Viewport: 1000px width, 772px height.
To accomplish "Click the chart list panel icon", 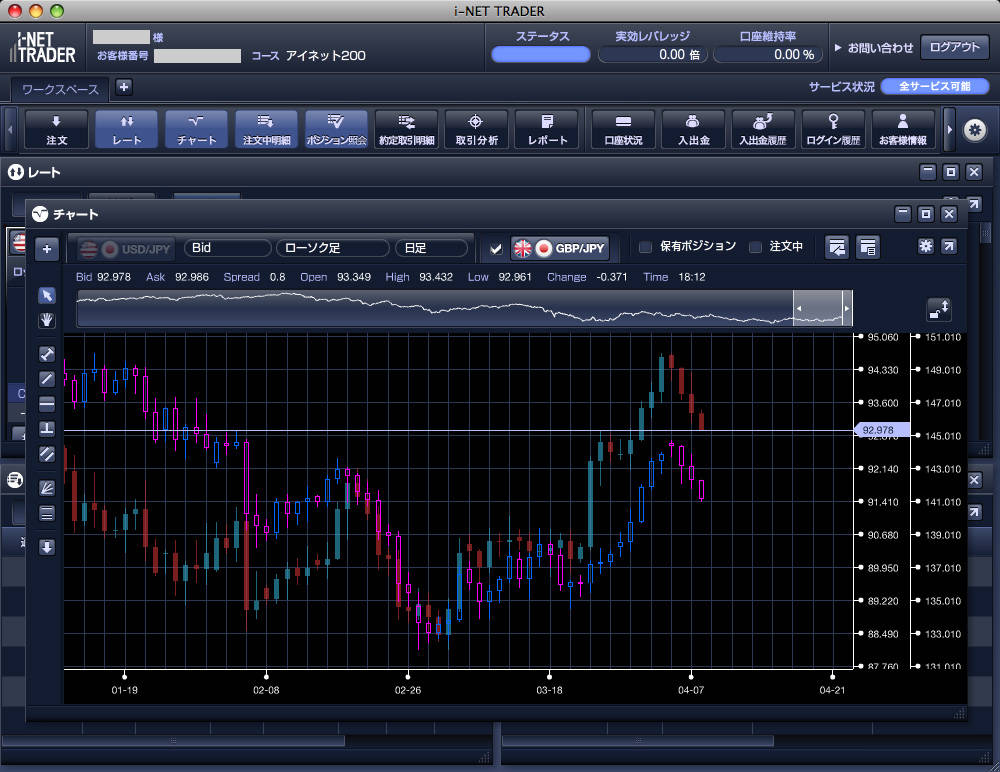I will [x=868, y=248].
